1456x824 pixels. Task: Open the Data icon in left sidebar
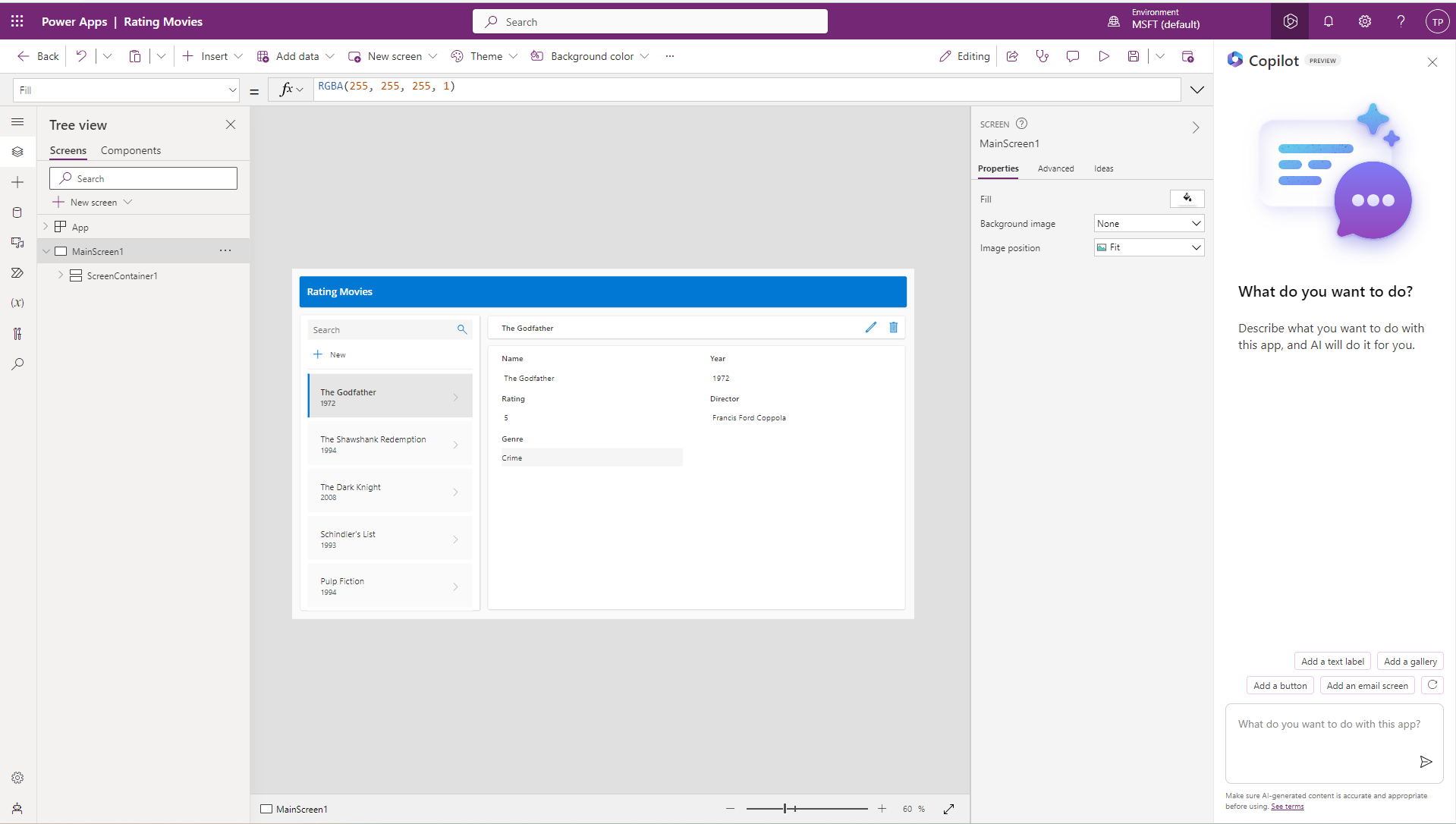point(17,212)
